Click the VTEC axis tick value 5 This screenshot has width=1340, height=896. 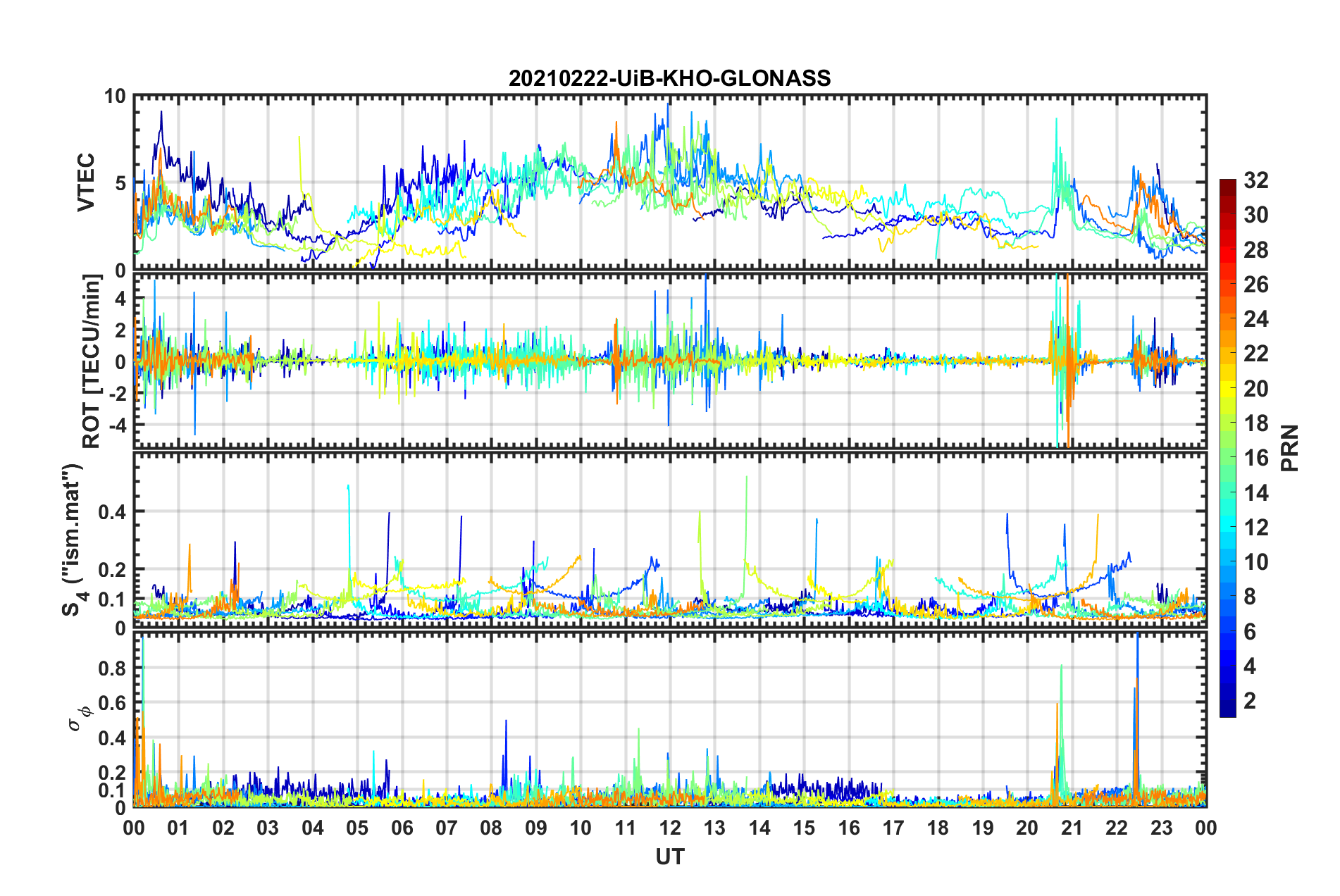[120, 183]
